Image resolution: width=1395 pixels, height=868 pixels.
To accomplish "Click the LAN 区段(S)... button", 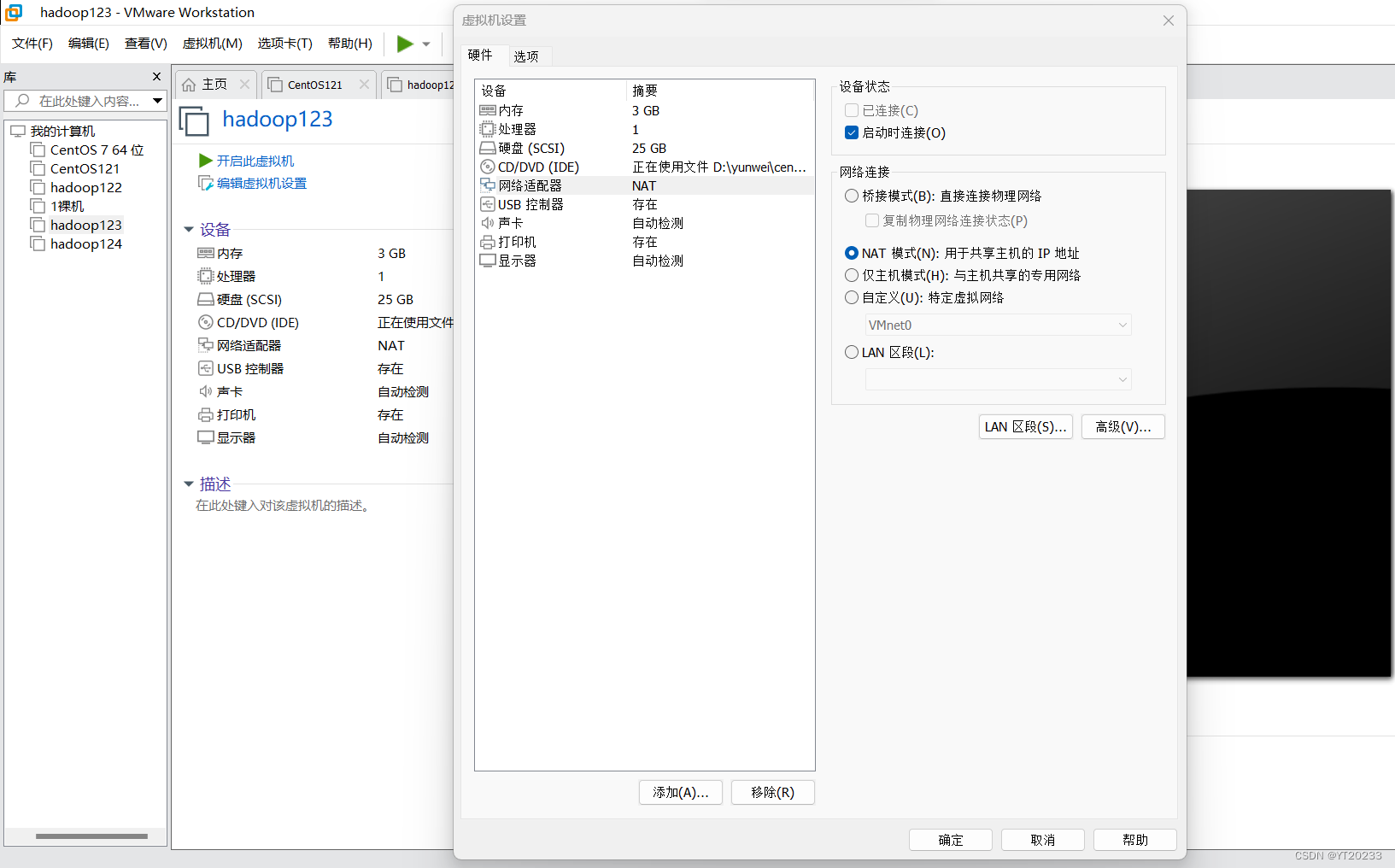I will tap(1025, 427).
